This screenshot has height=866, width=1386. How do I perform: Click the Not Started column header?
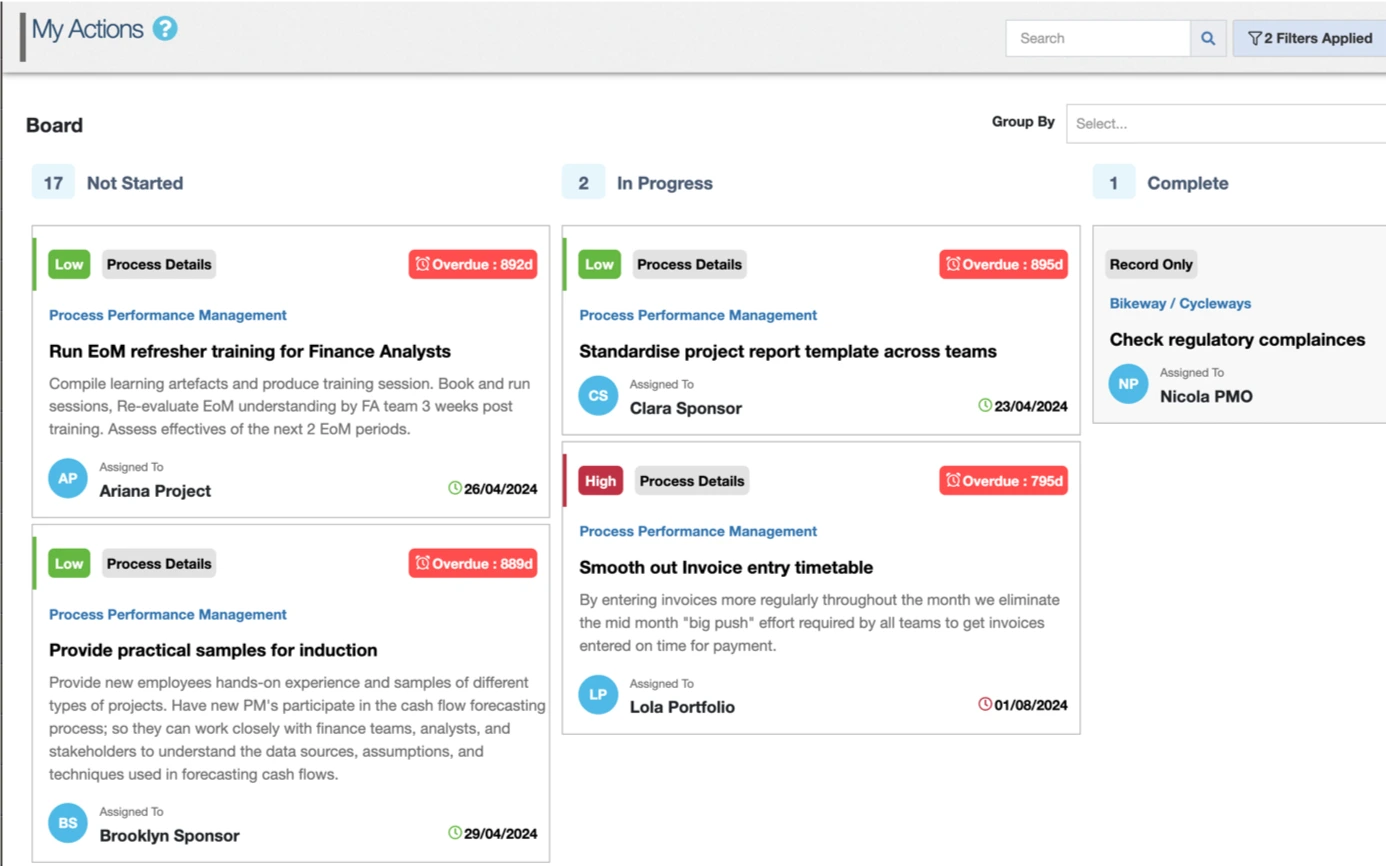(135, 183)
